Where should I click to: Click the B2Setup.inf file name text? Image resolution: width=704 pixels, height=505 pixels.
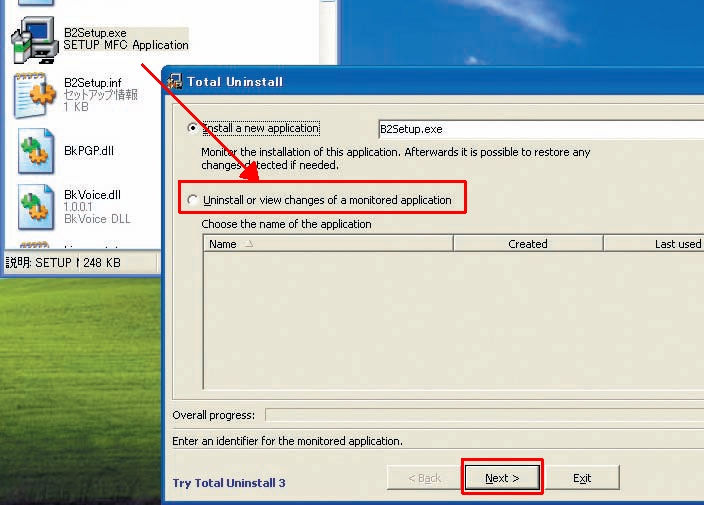point(92,83)
